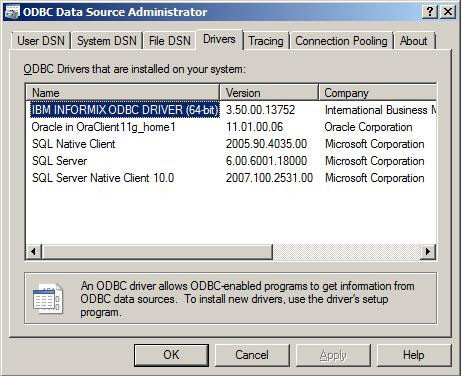This screenshot has height=376, width=462.
Task: Click version 2007.100.2531.00 cell
Action: pyautogui.click(x=269, y=178)
